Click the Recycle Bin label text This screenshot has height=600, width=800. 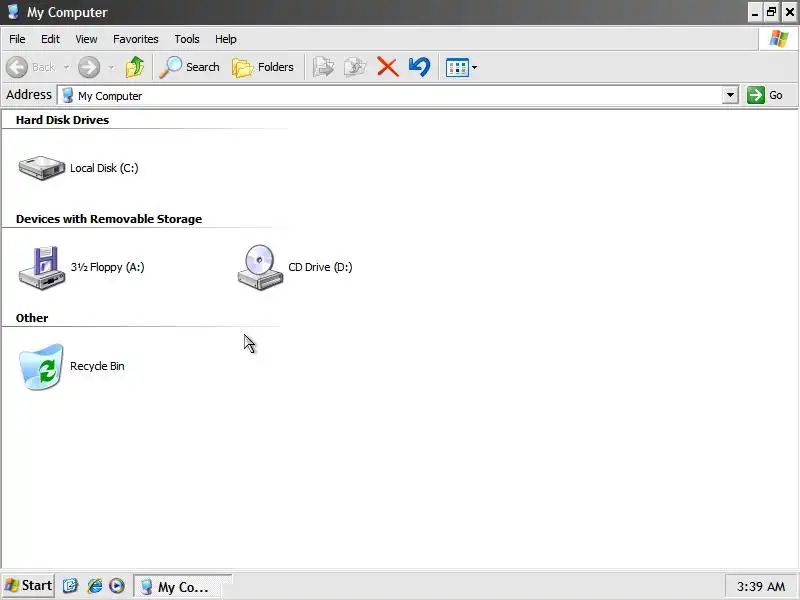pos(97,366)
